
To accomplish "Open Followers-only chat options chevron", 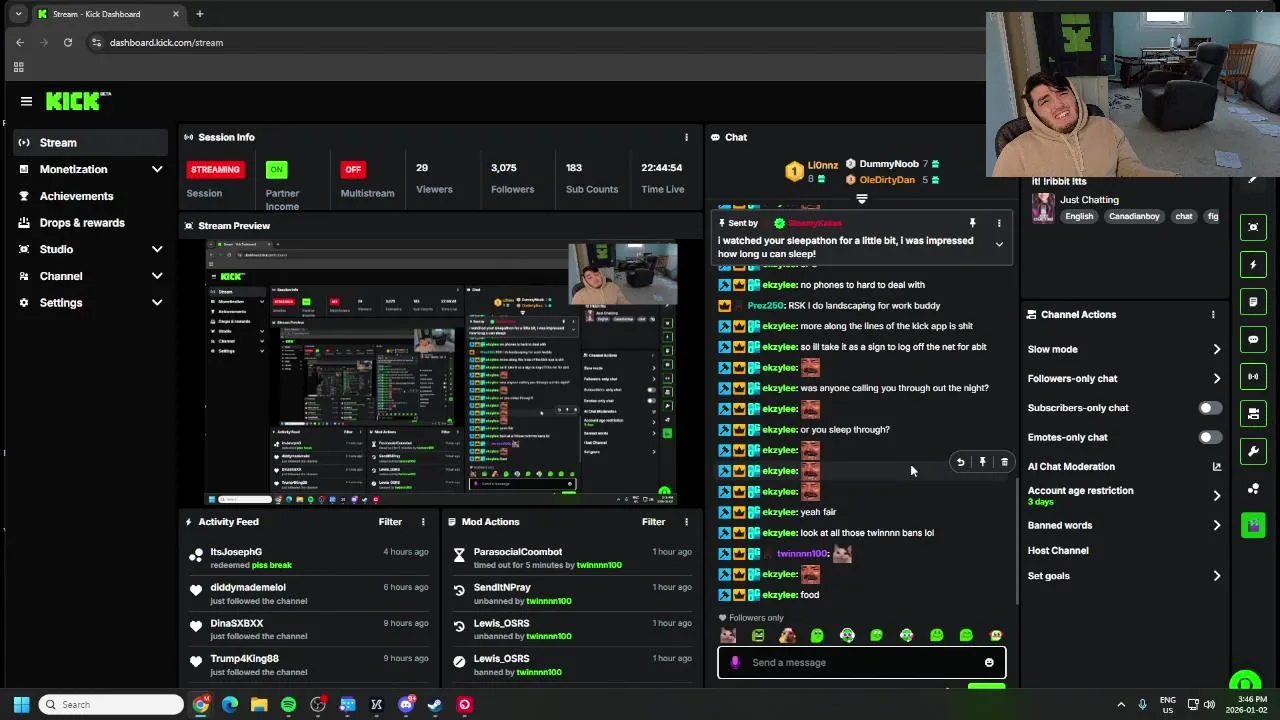I will tap(1217, 378).
